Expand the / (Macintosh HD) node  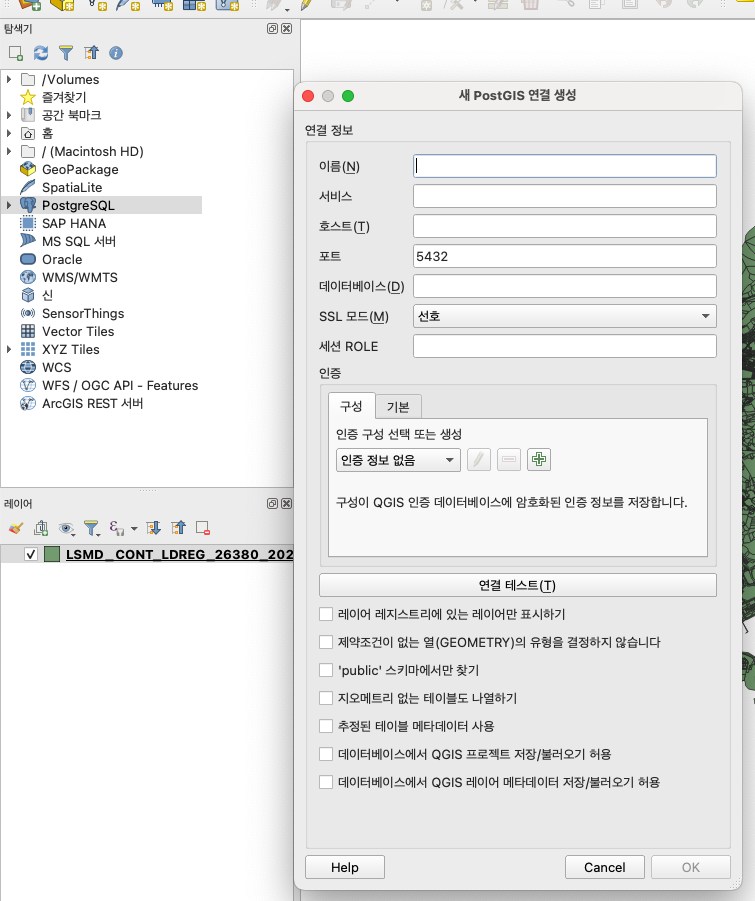9,151
